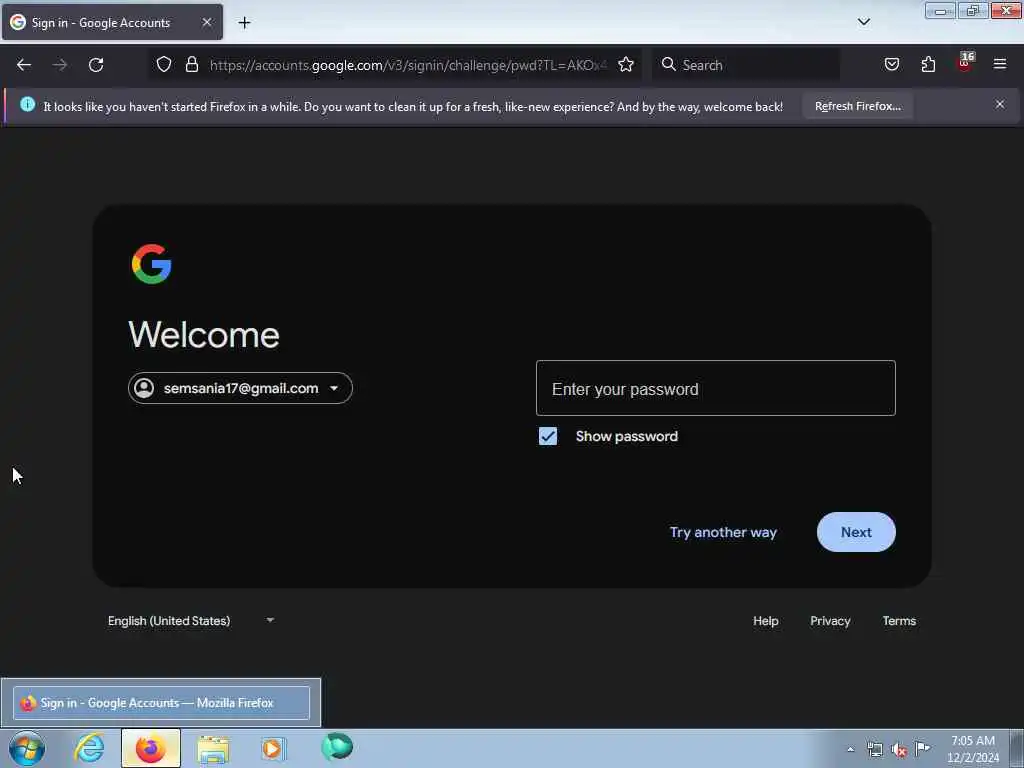
Task: Go forward using the greyed forward arrow
Action: tap(60, 65)
